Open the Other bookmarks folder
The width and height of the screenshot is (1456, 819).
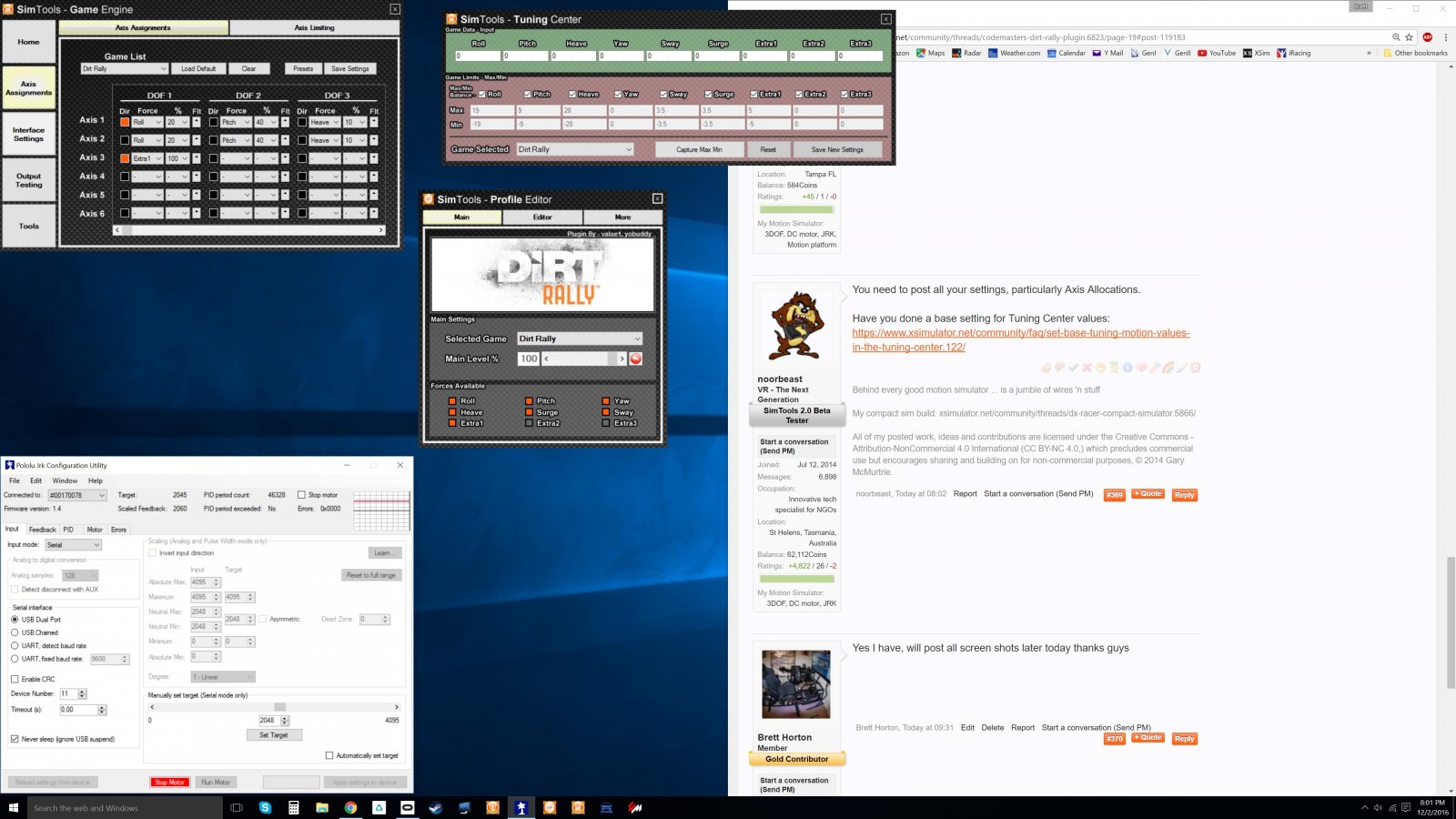tap(1414, 53)
